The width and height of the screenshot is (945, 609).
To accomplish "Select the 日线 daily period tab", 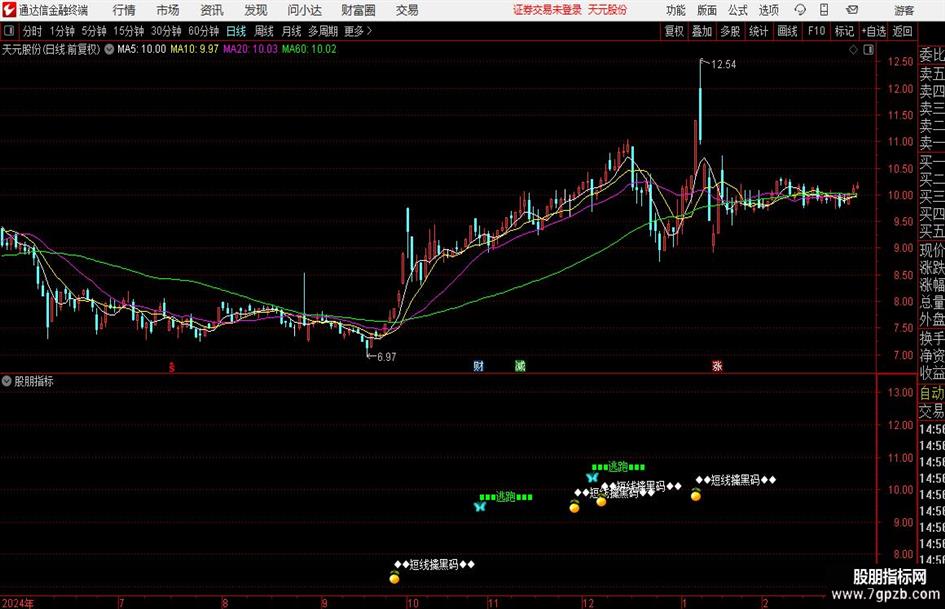I will 236,31.
